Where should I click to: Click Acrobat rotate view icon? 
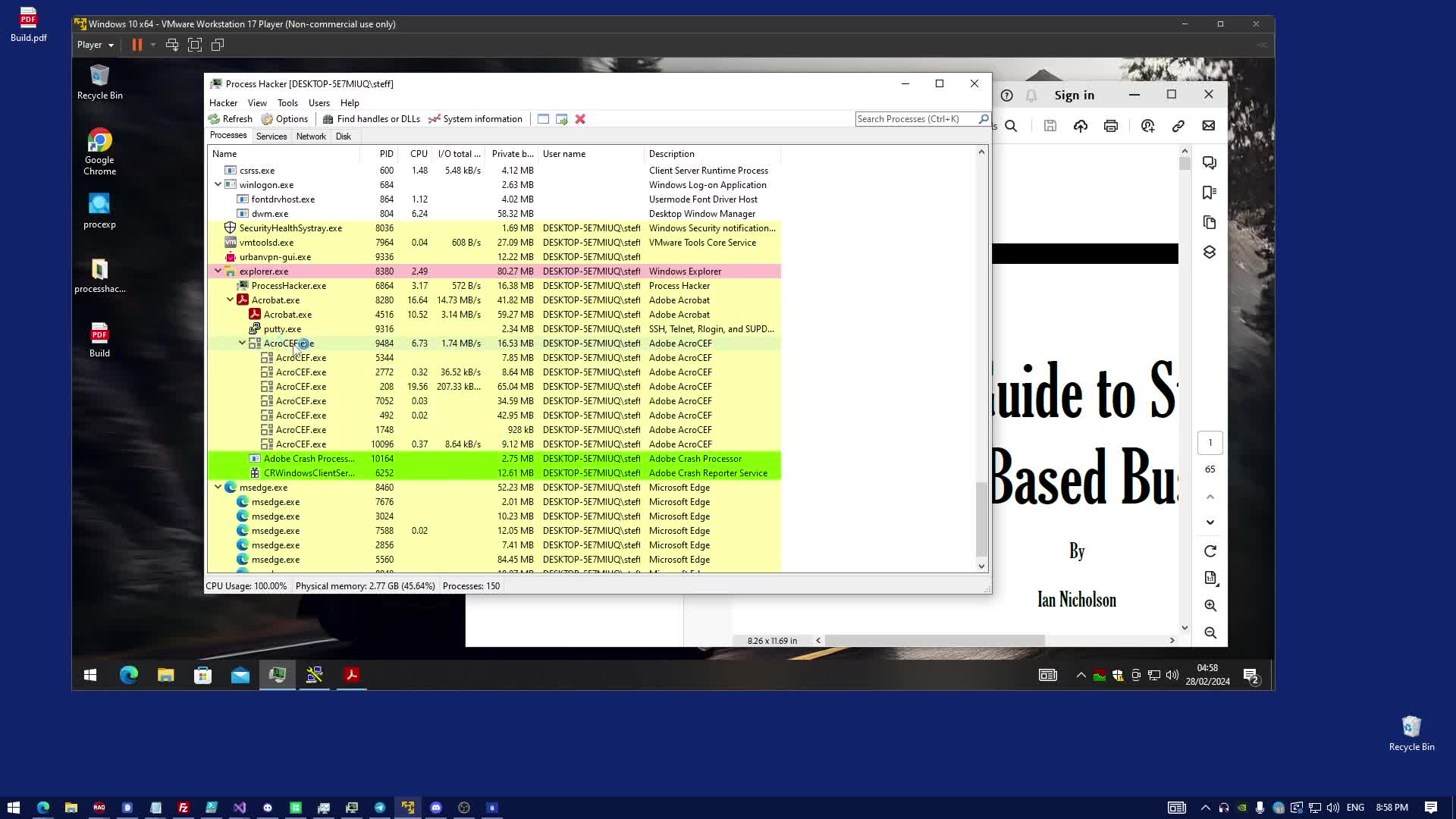click(1210, 551)
